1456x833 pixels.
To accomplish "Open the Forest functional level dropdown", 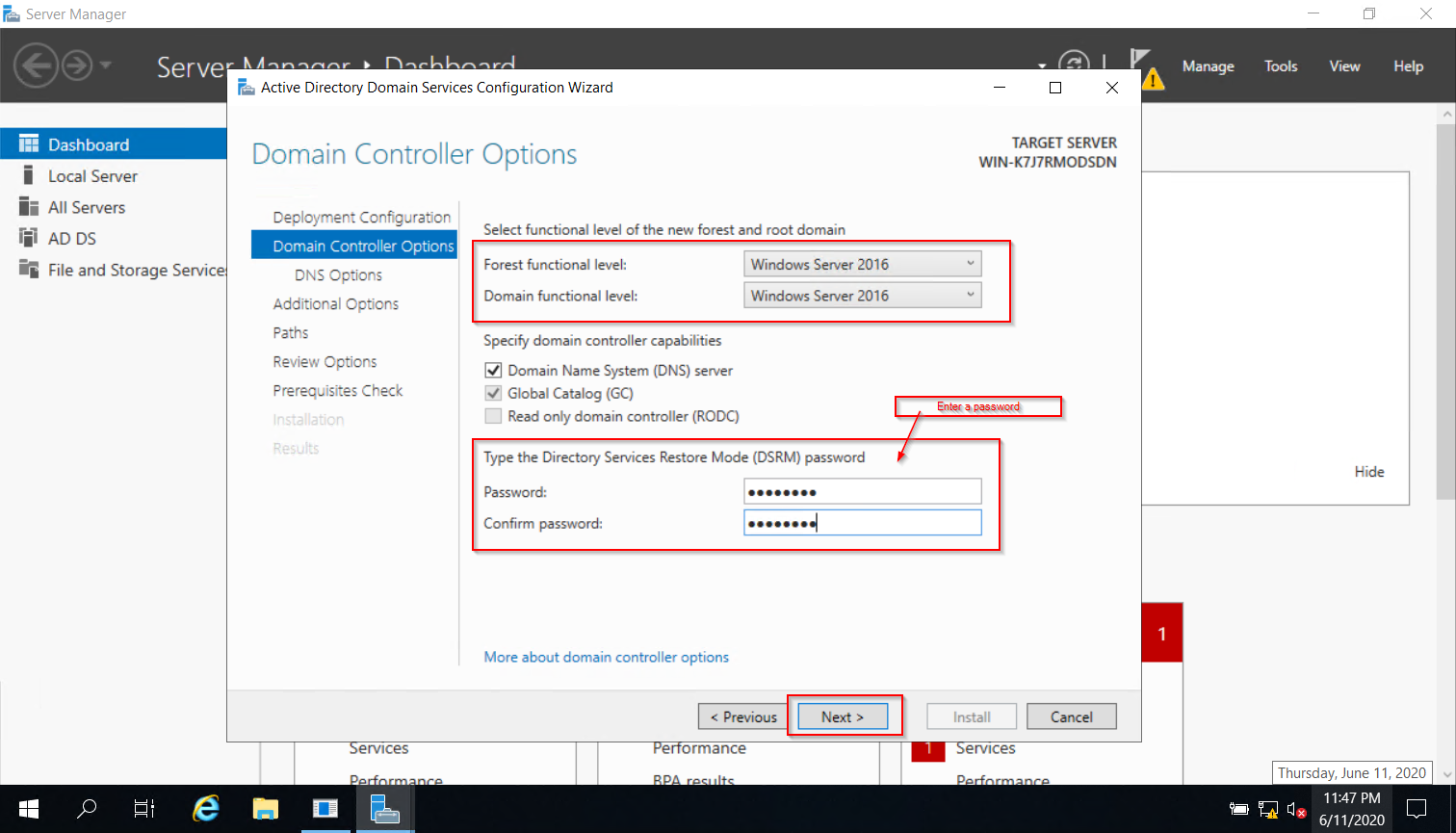I will click(970, 263).
